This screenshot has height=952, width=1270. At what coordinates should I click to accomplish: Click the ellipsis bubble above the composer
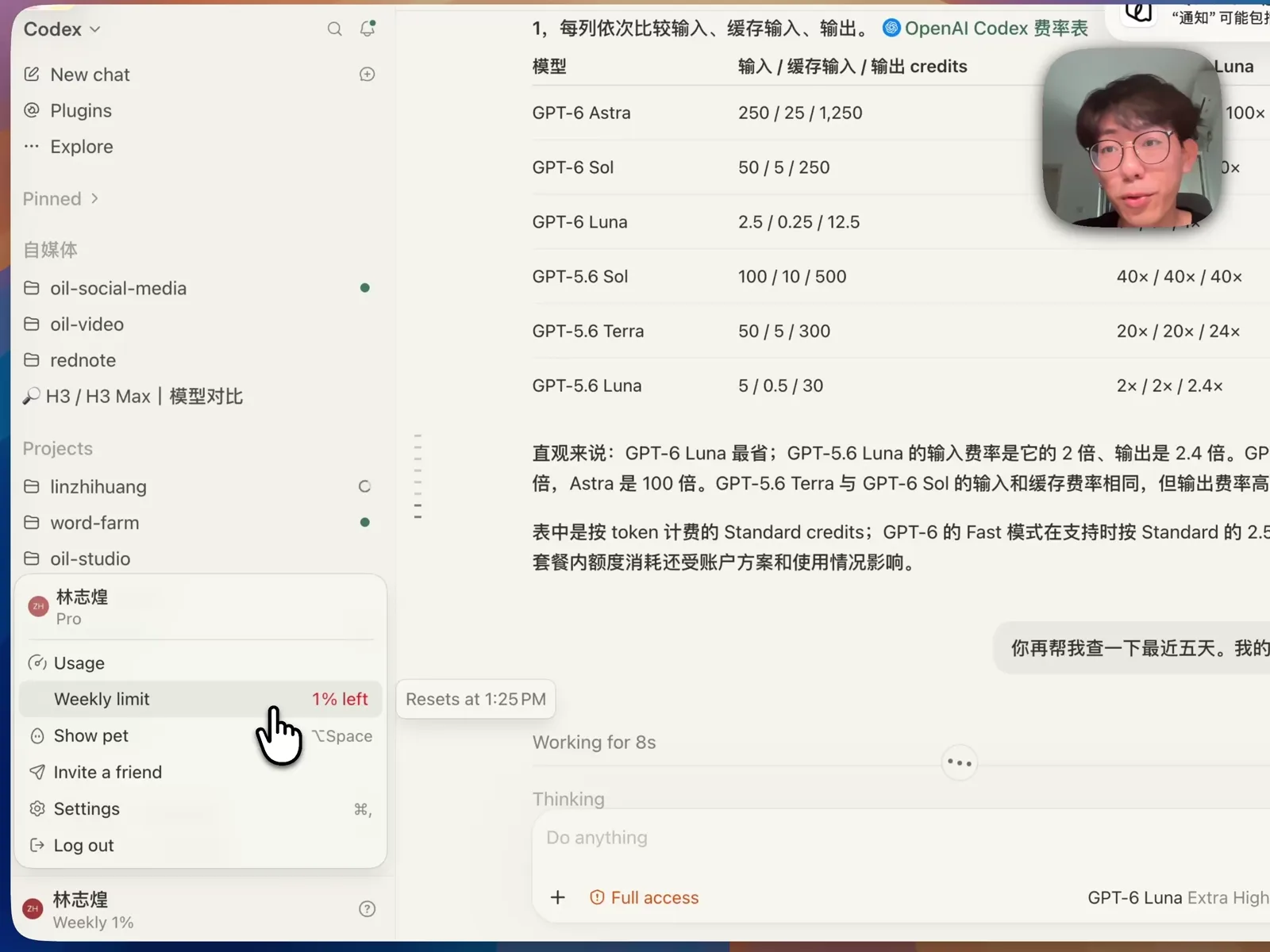[x=959, y=763]
